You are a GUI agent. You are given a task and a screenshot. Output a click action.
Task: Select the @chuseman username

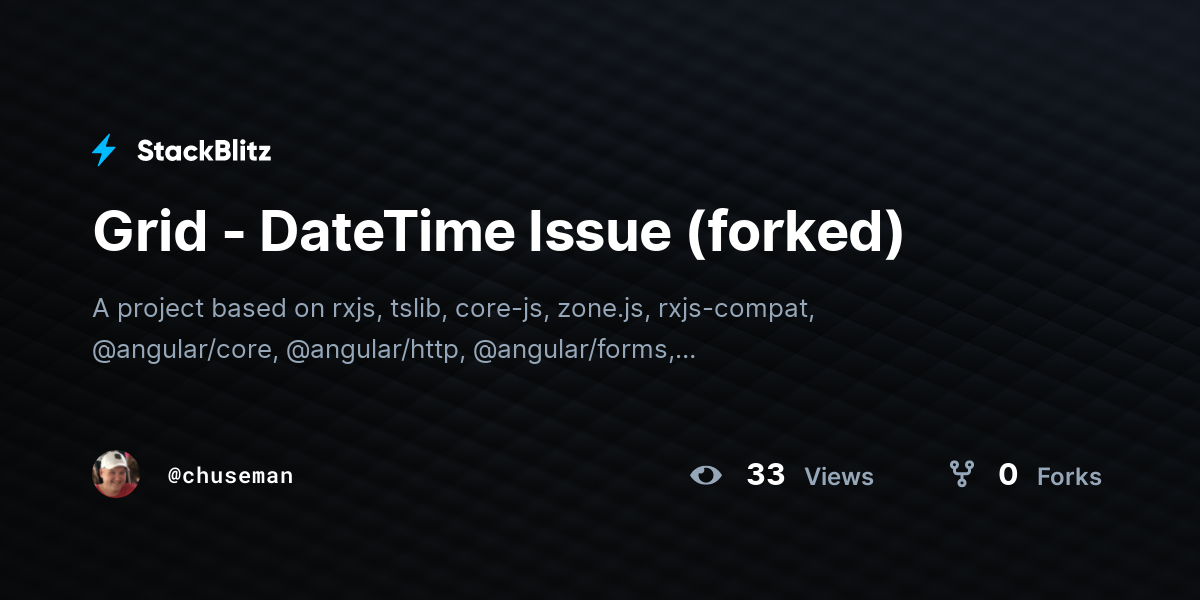(231, 476)
